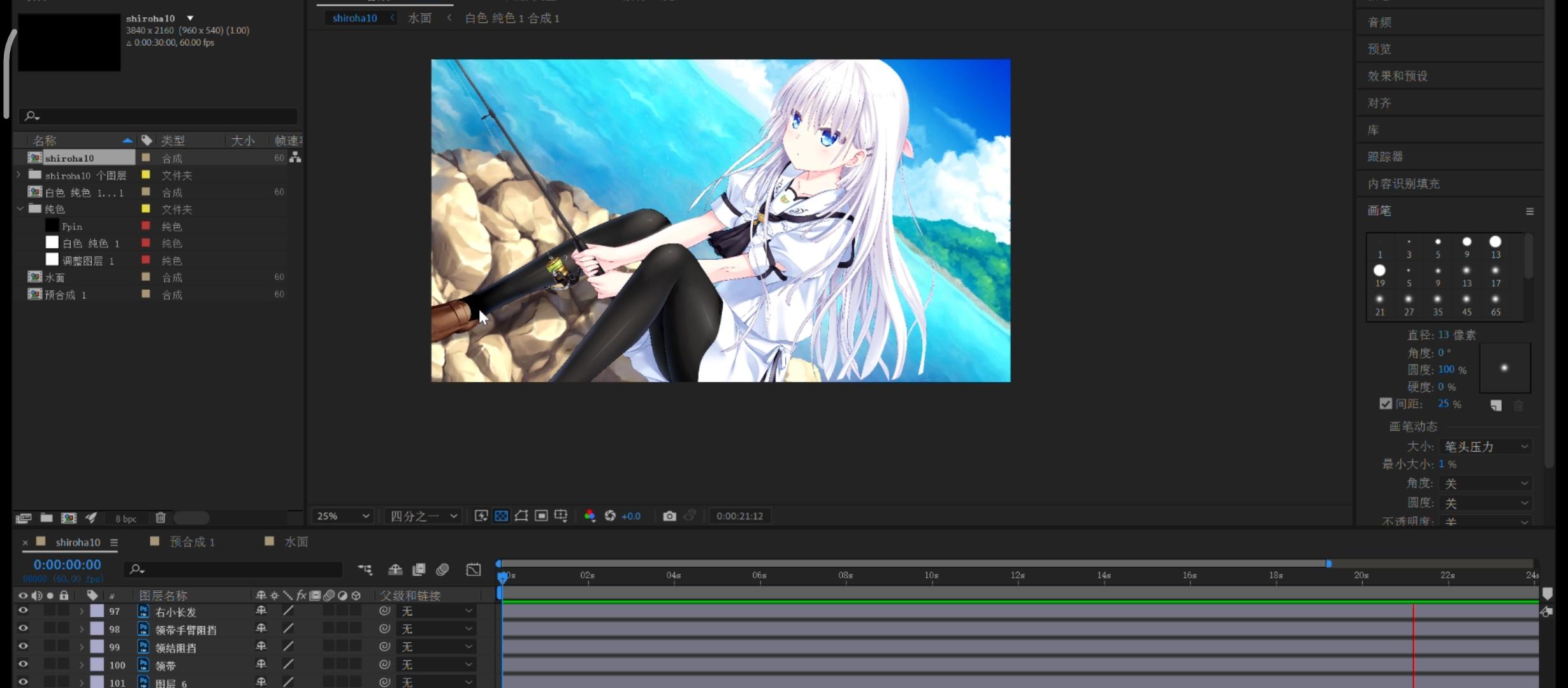Image resolution: width=1568 pixels, height=688 pixels.
Task: Toggle Fast Previews icon in viewer
Action: [481, 516]
